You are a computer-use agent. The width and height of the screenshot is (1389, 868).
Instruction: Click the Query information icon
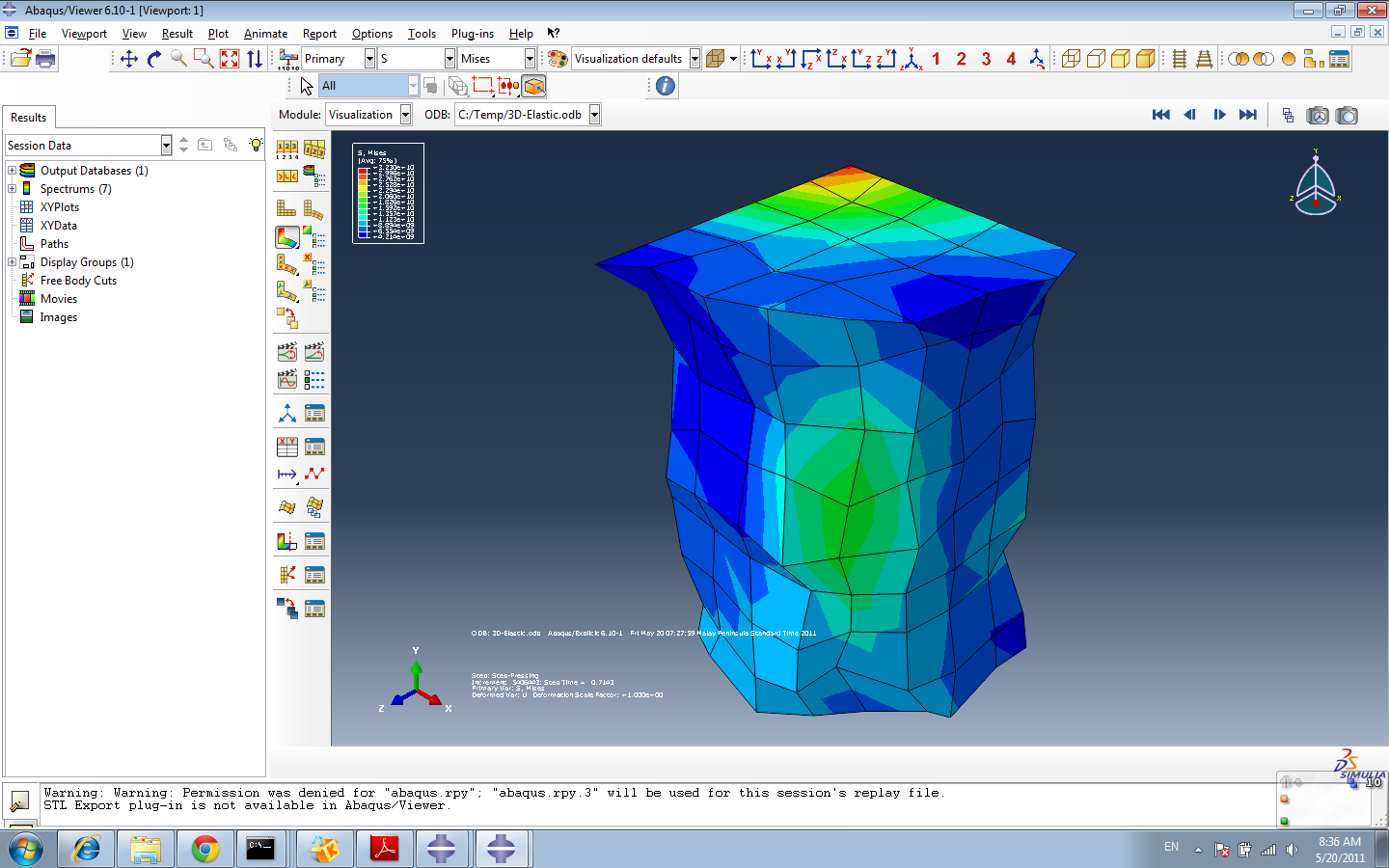point(666,86)
